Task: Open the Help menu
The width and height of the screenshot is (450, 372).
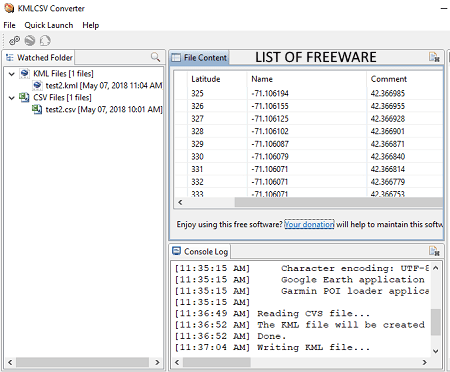Action: point(91,25)
